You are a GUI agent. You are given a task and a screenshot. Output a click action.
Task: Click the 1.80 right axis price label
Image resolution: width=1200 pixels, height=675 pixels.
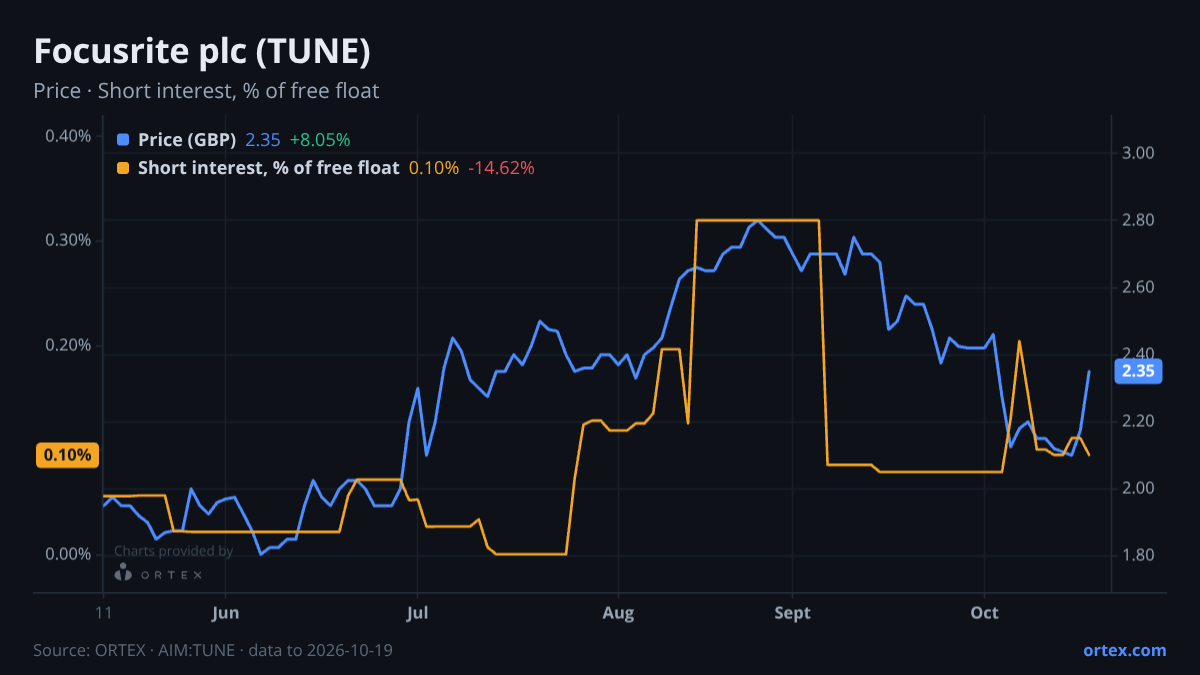coord(1139,555)
